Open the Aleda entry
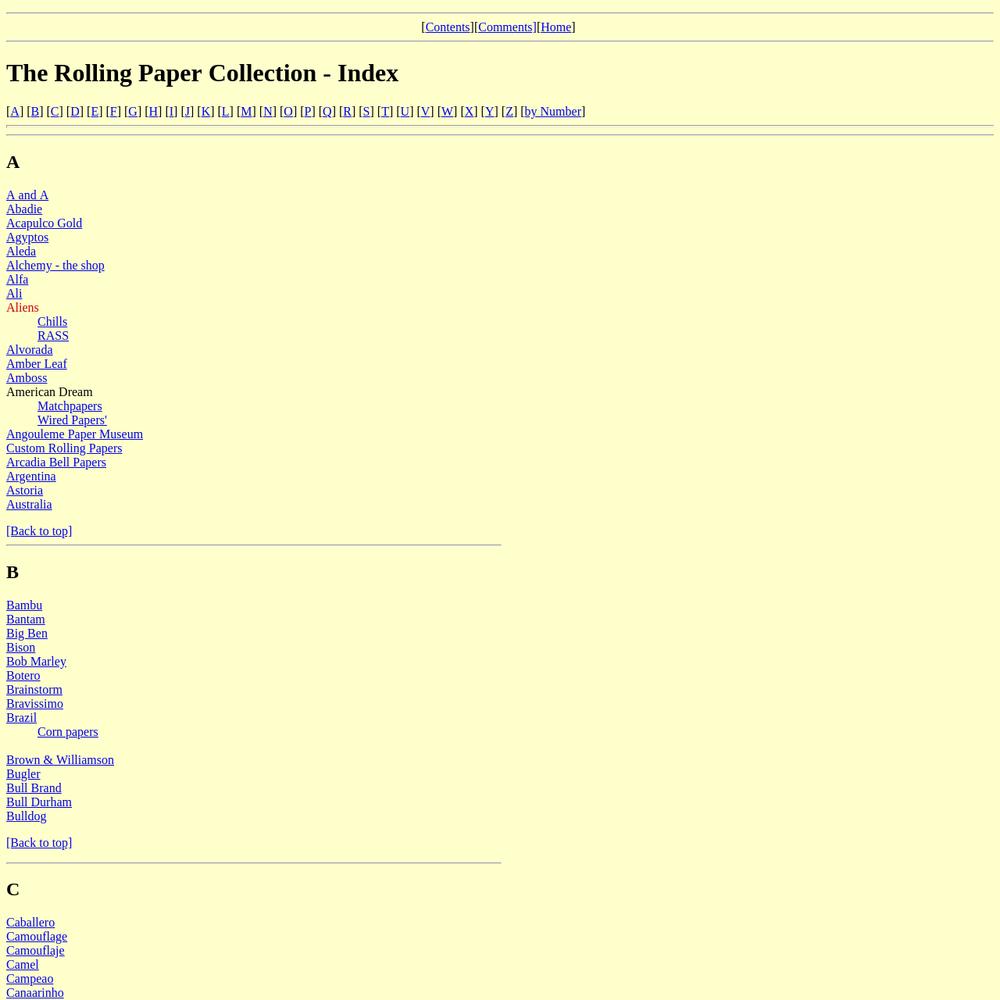The height and width of the screenshot is (1000, 1000). click(x=21, y=251)
